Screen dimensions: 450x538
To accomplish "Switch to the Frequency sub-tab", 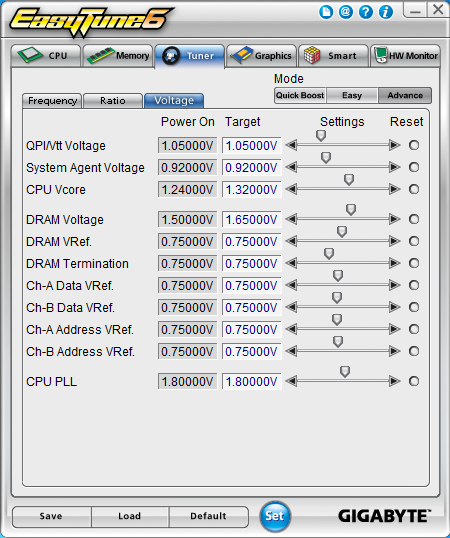I will 52,101.
